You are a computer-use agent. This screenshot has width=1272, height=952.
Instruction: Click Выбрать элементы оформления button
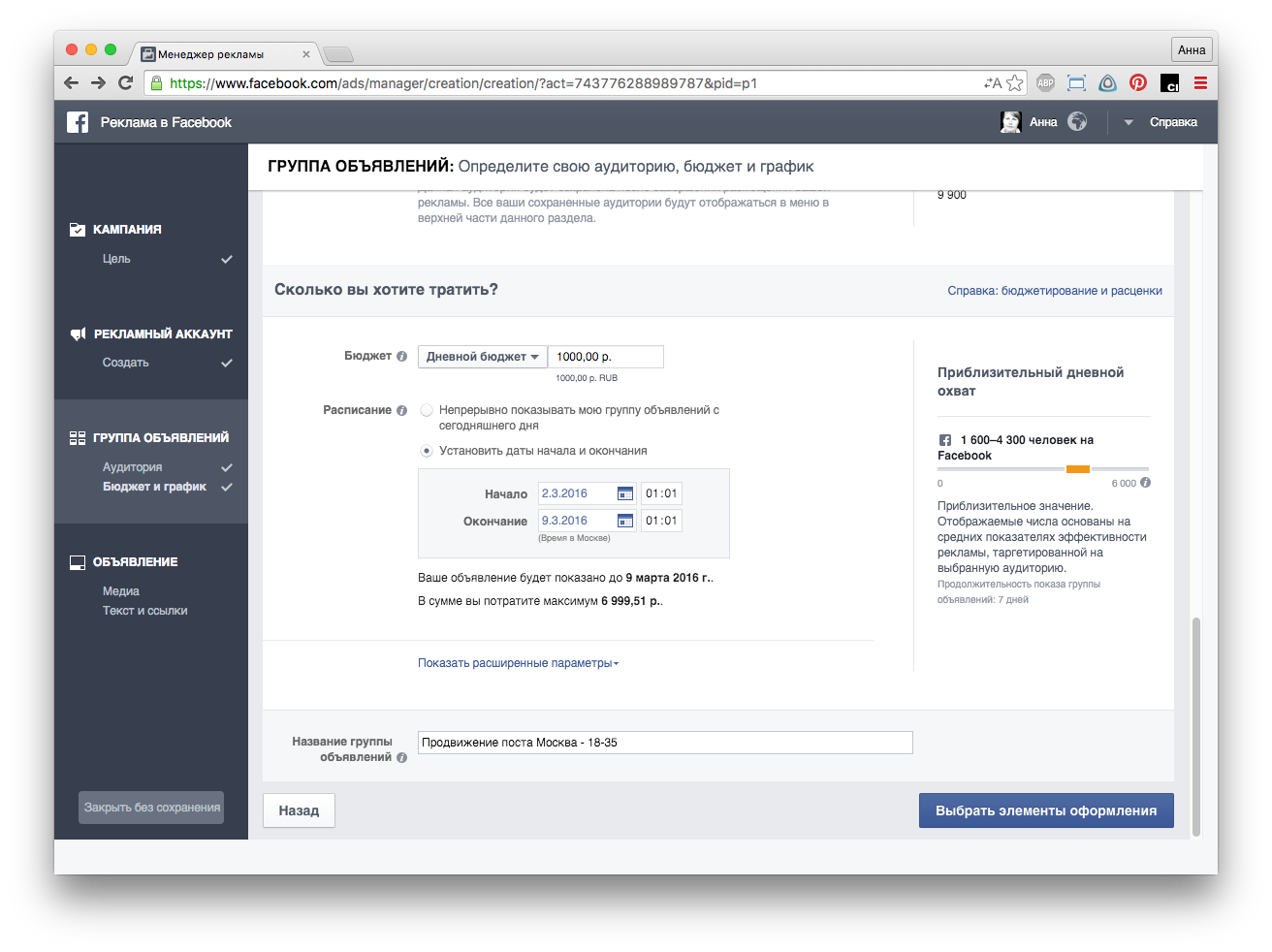click(1045, 811)
